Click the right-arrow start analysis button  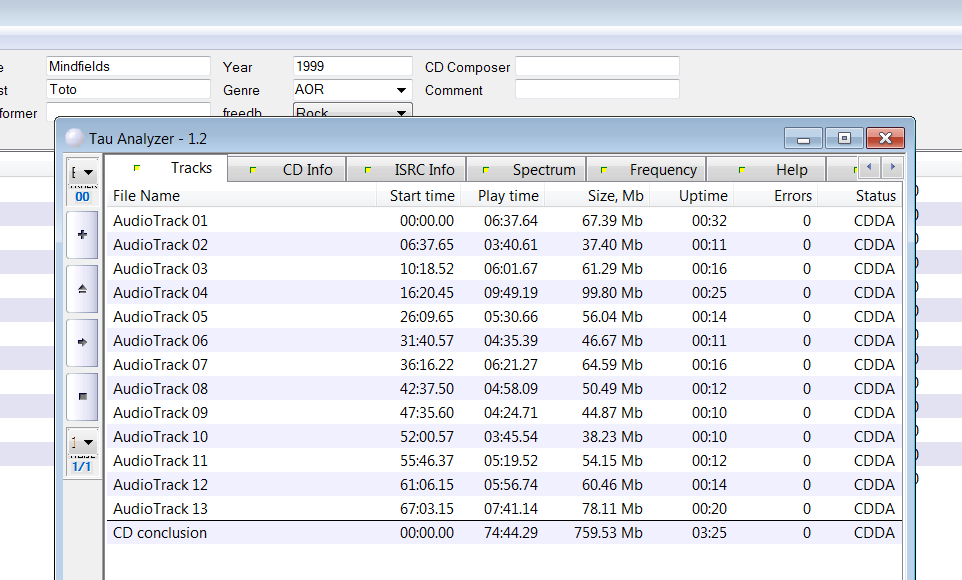[82, 342]
